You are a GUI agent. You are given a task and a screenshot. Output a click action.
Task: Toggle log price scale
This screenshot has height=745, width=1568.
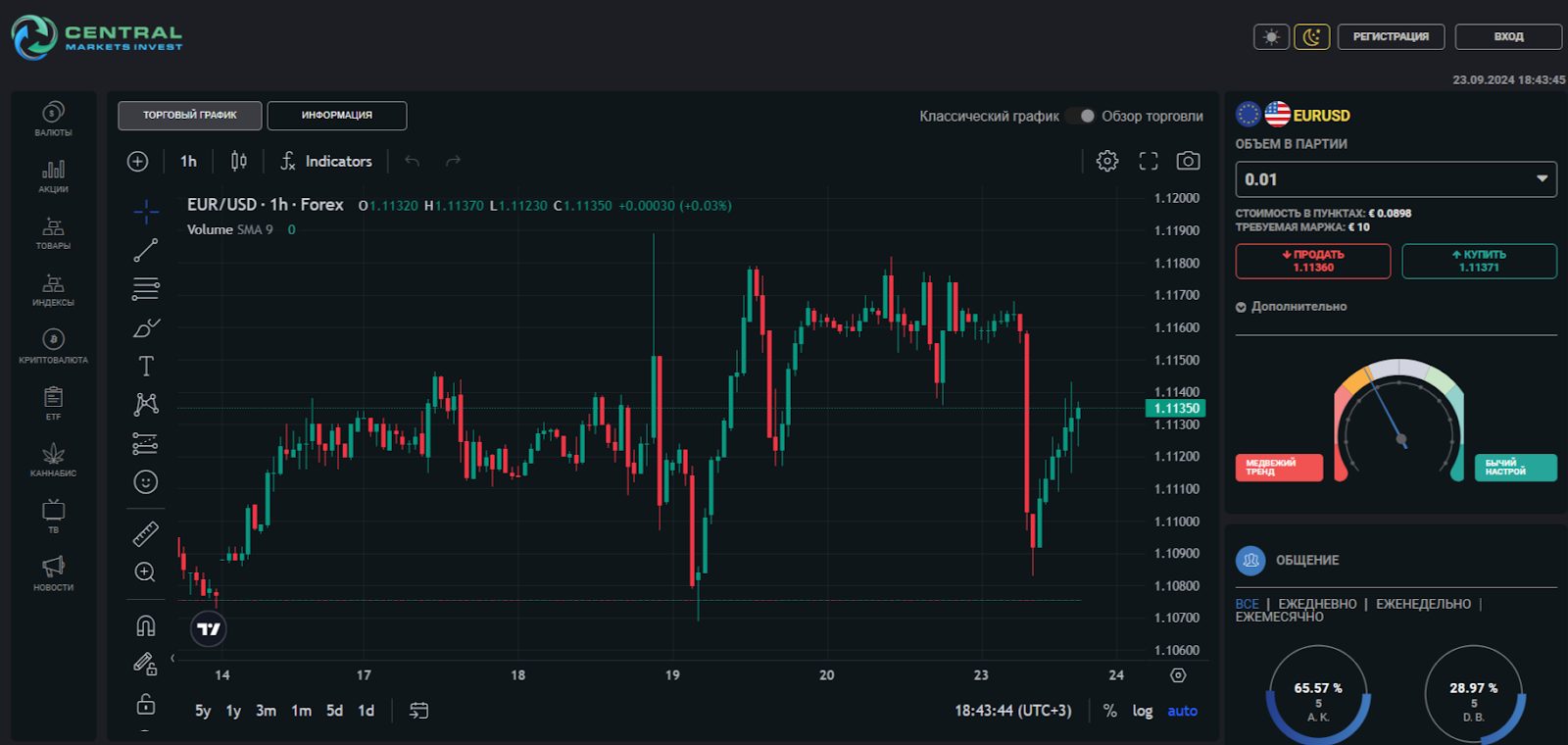(1143, 711)
